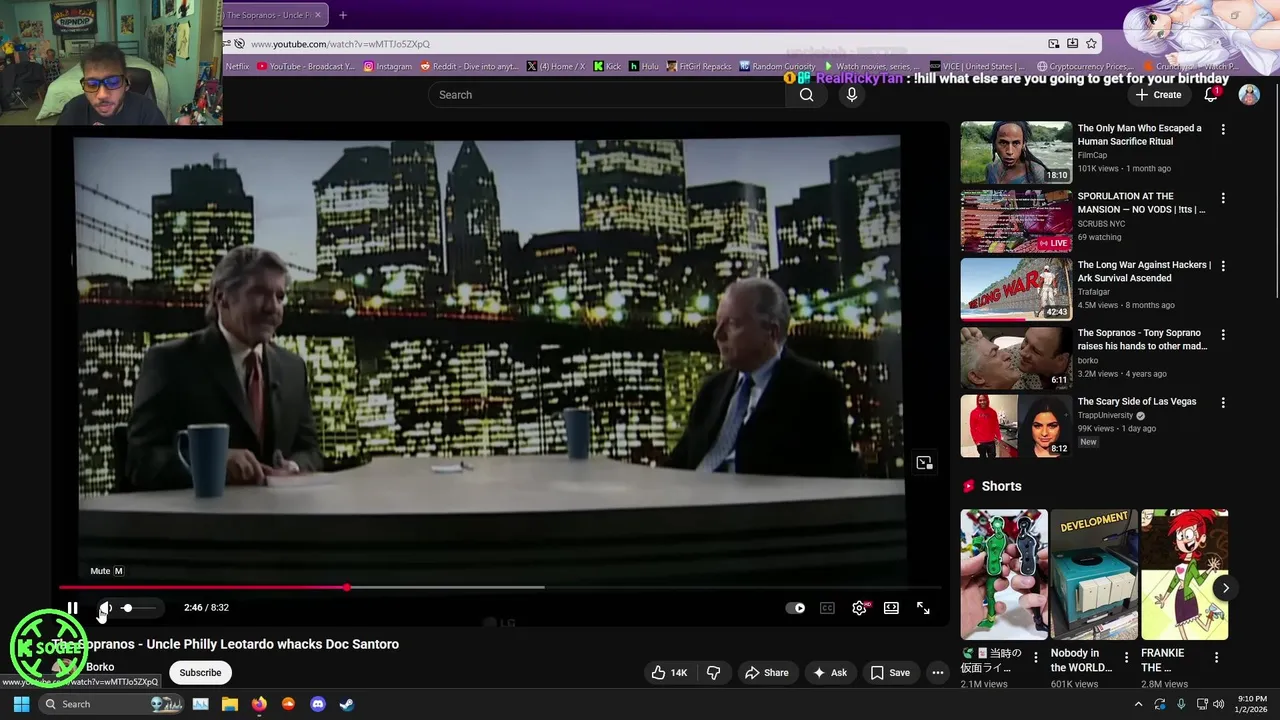Subscribe to the Borko channel
The height and width of the screenshot is (720, 1280).
click(x=200, y=673)
